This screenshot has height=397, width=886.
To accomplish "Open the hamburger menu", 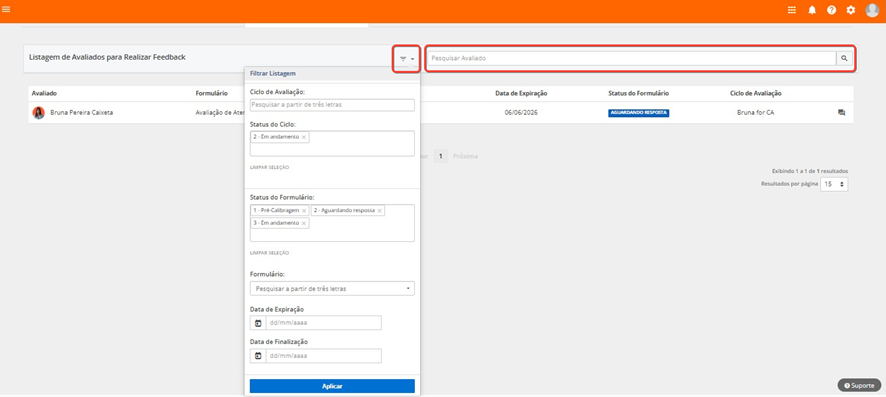I will point(6,10).
